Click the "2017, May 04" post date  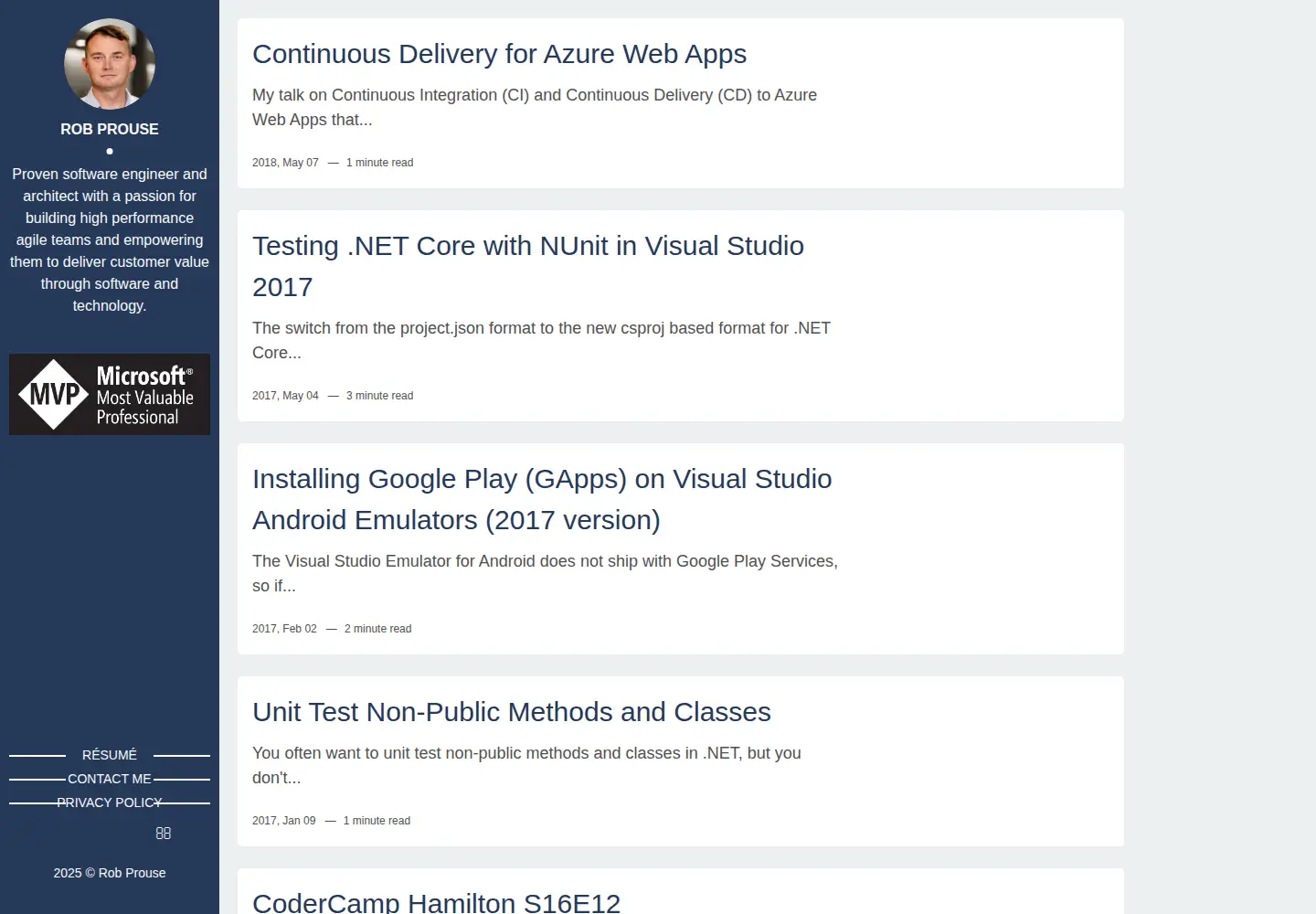285,396
